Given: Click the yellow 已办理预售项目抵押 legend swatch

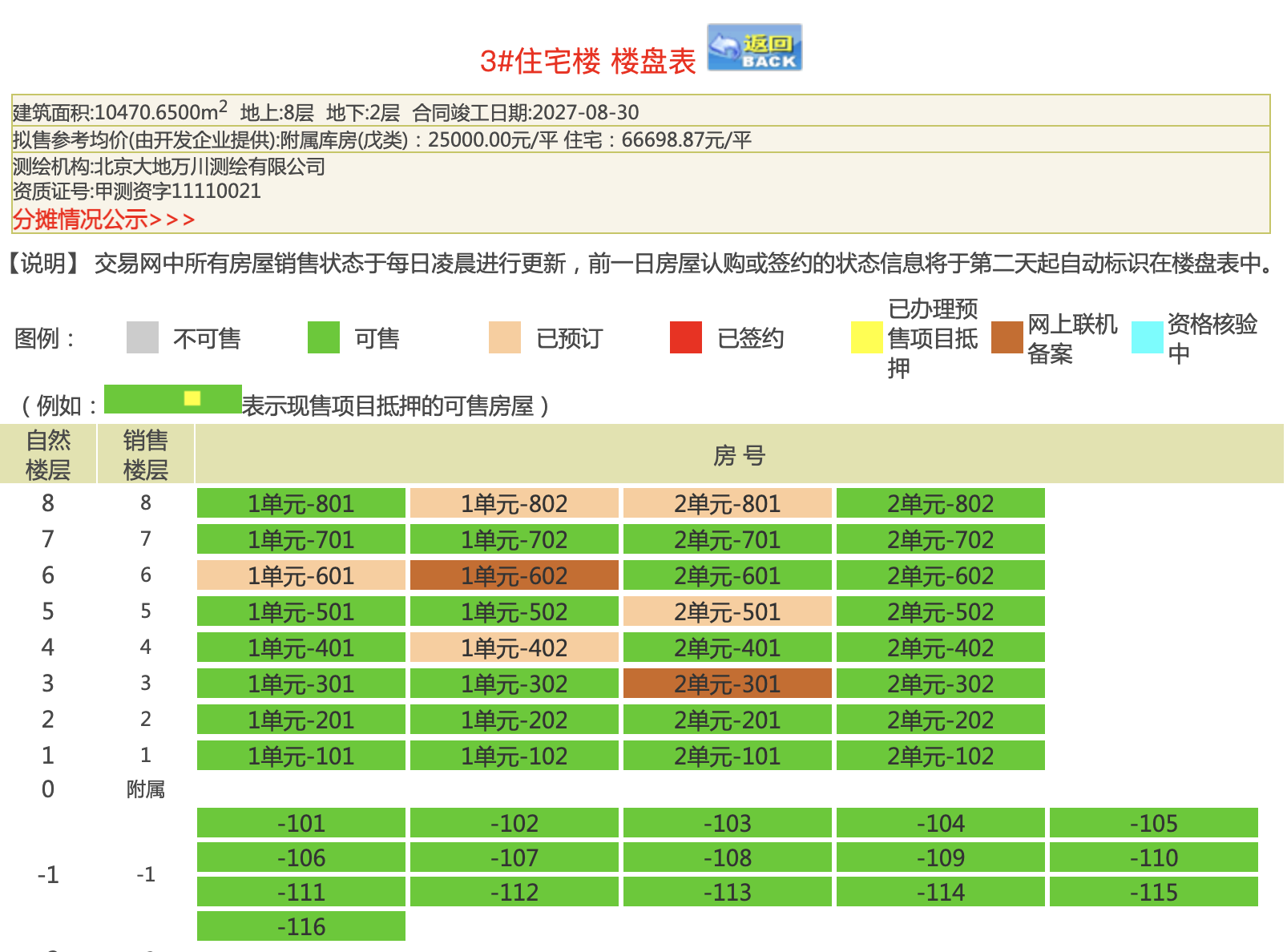Looking at the screenshot, I should point(866,337).
